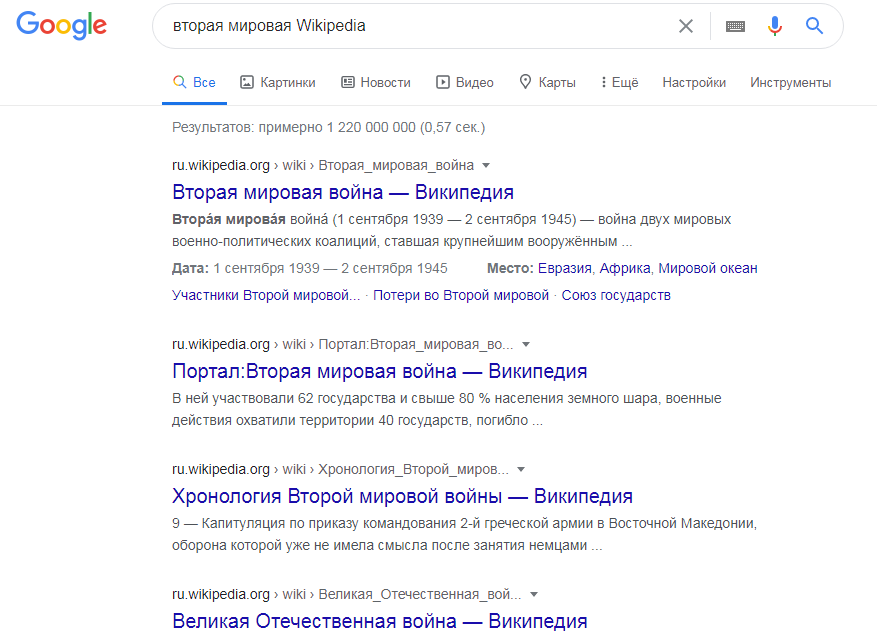The height and width of the screenshot is (636, 877).
Task: Open Хронология Второй мировой войны result
Action: (x=402, y=496)
